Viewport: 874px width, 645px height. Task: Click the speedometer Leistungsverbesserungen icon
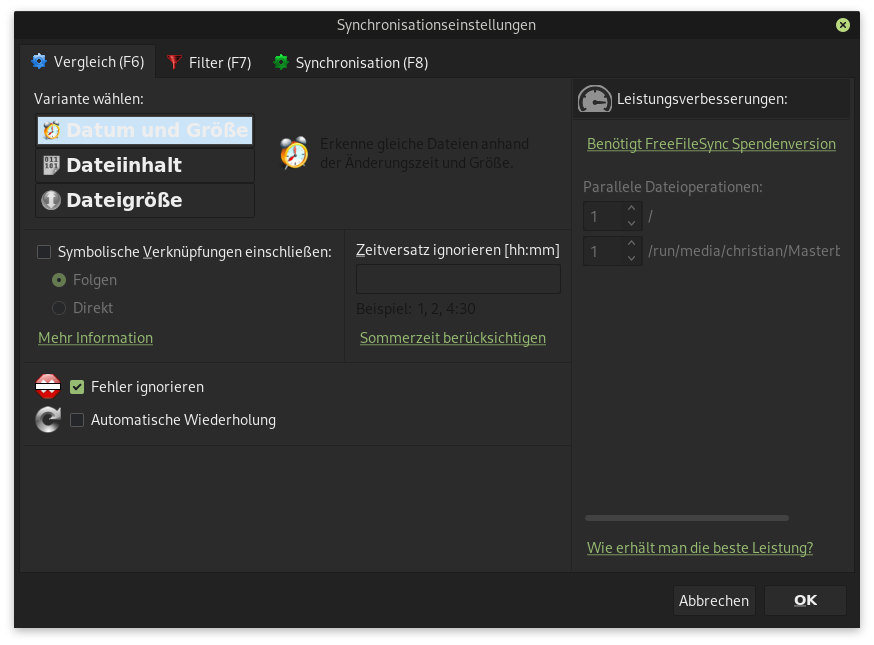point(595,99)
